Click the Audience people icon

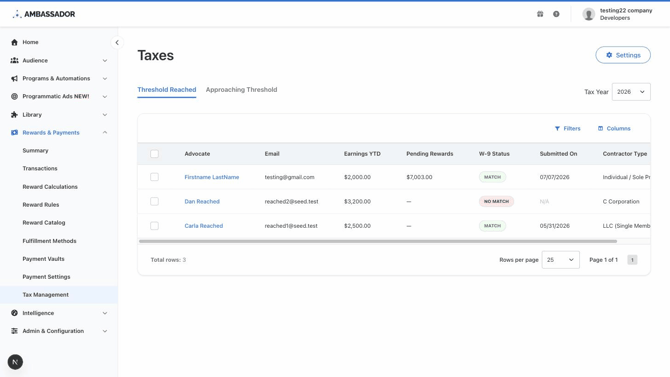click(15, 60)
